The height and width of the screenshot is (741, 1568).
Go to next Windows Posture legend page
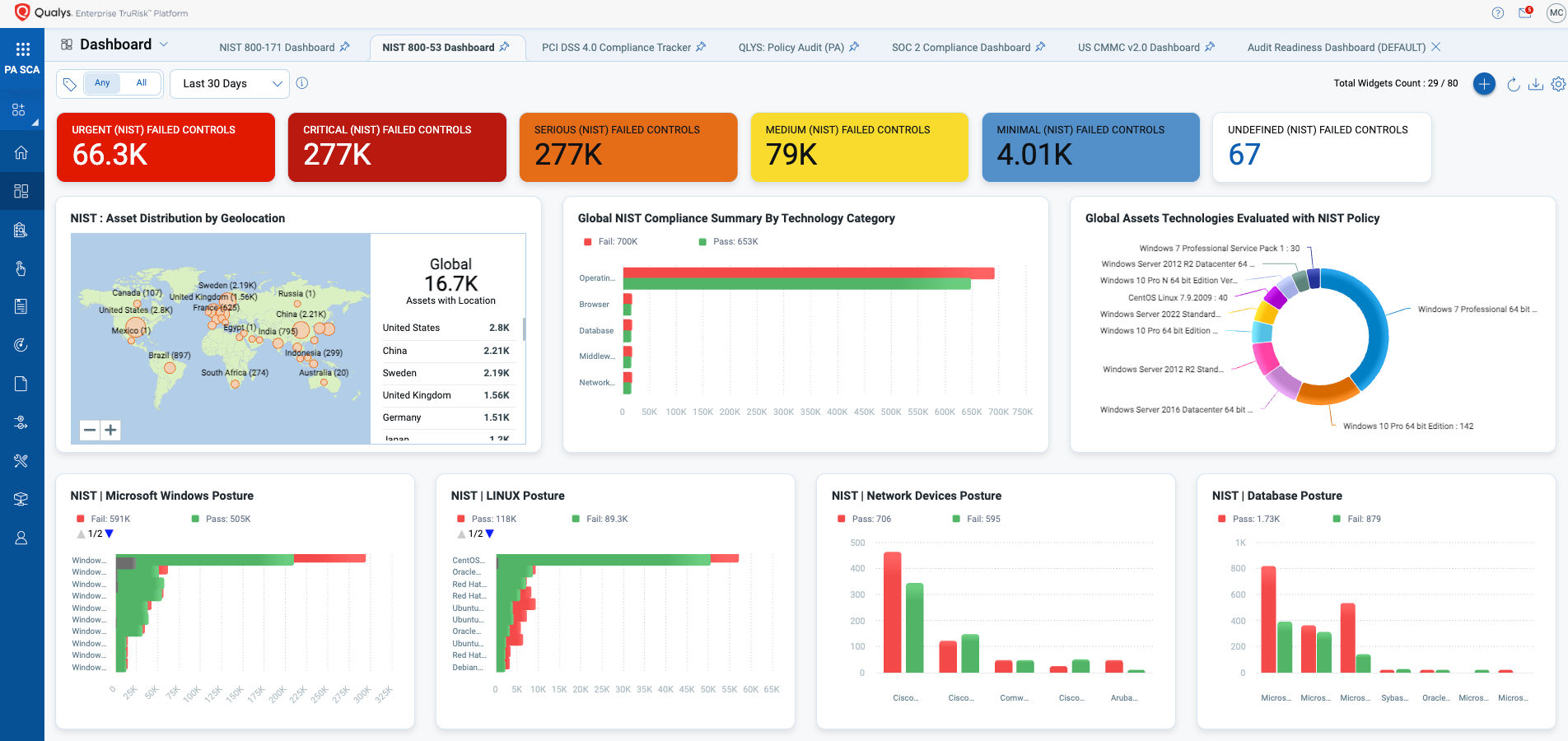[110, 534]
